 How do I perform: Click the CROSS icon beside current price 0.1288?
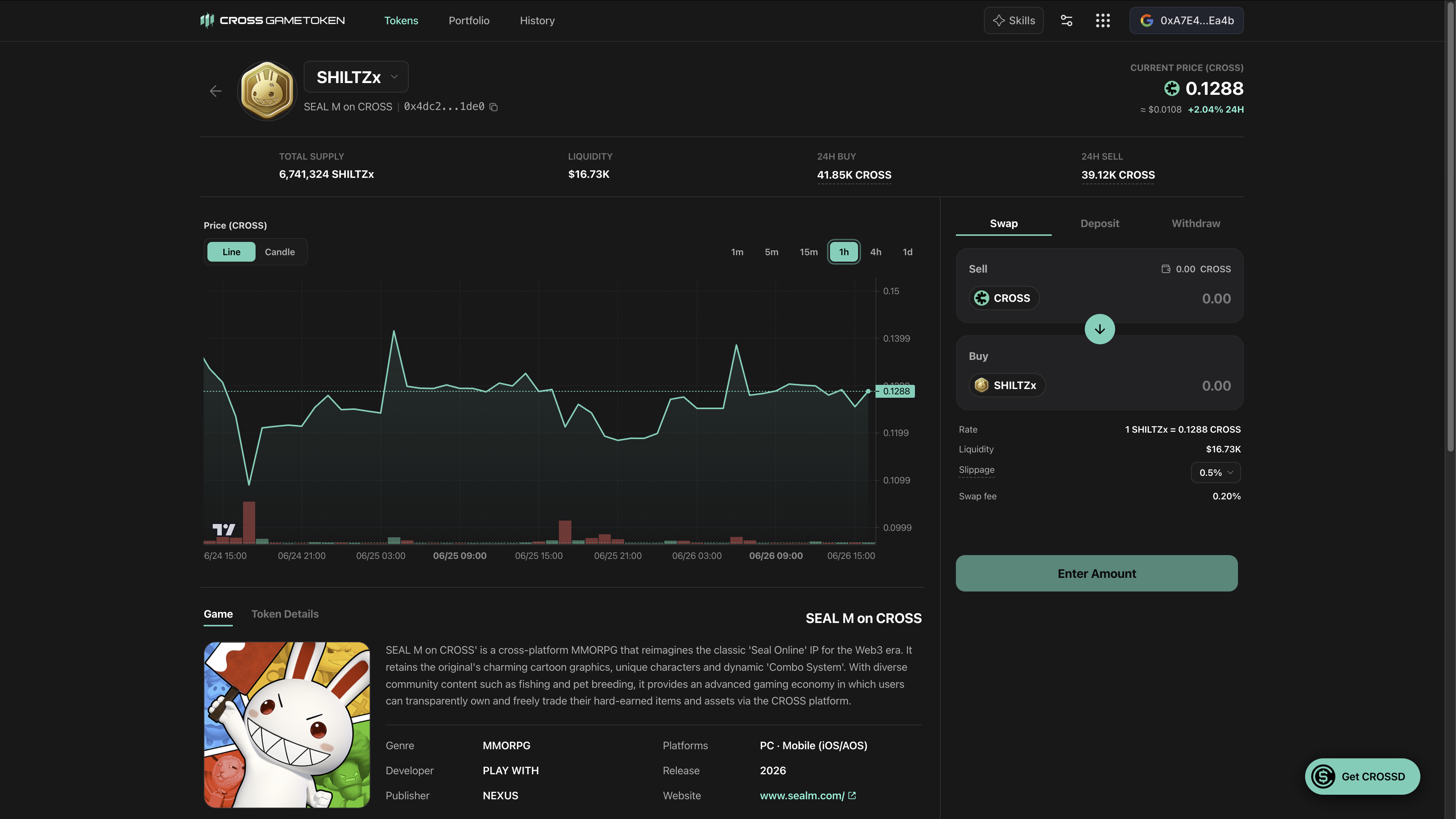click(1172, 89)
